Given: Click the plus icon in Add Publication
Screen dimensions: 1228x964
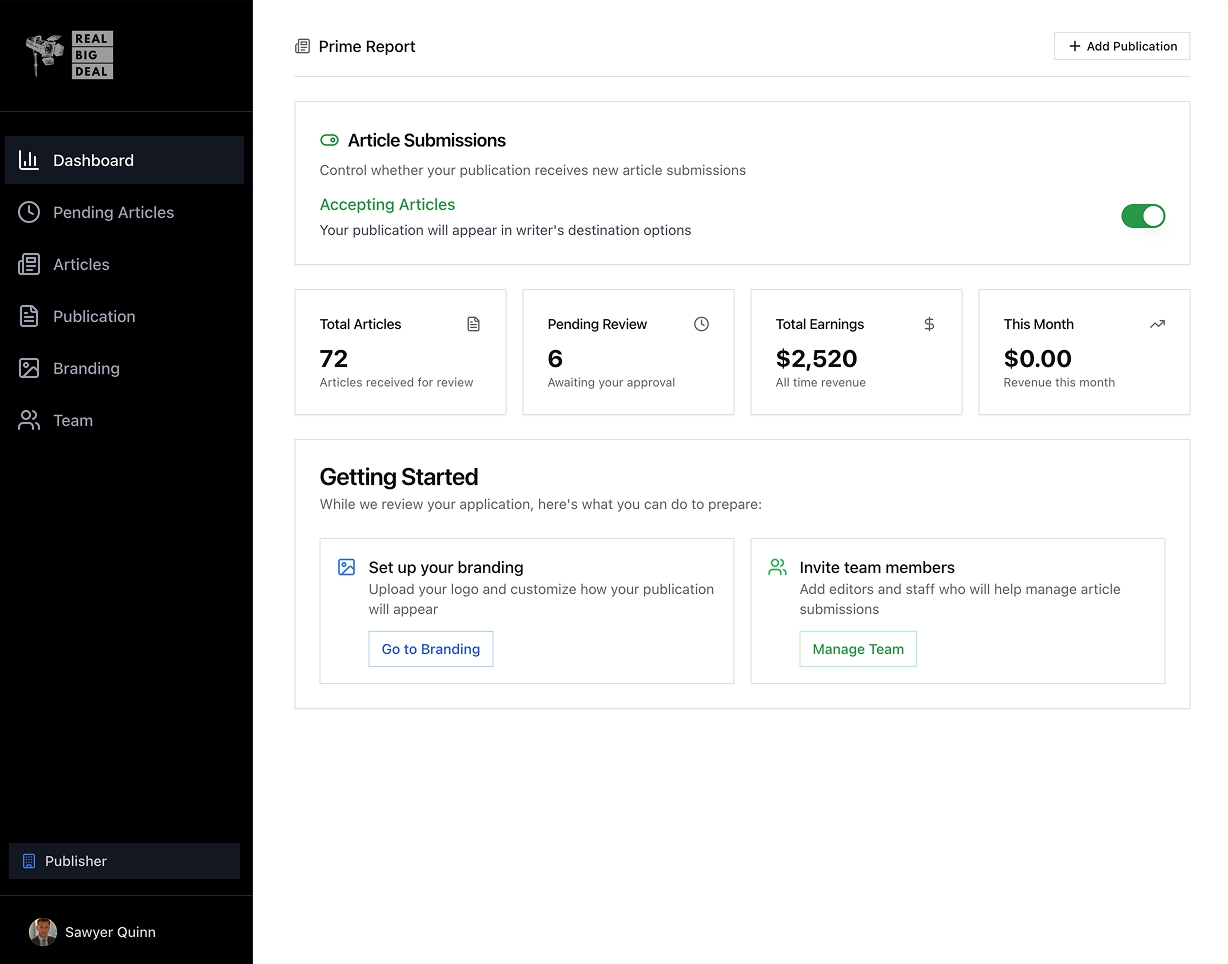Looking at the screenshot, I should 1075,46.
